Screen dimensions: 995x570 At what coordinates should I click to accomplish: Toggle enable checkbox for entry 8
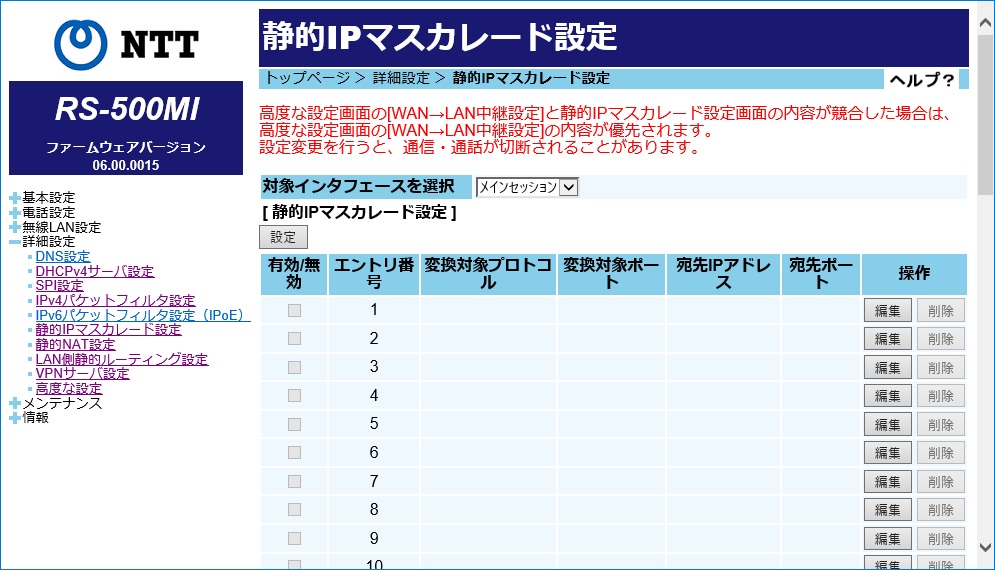point(294,510)
